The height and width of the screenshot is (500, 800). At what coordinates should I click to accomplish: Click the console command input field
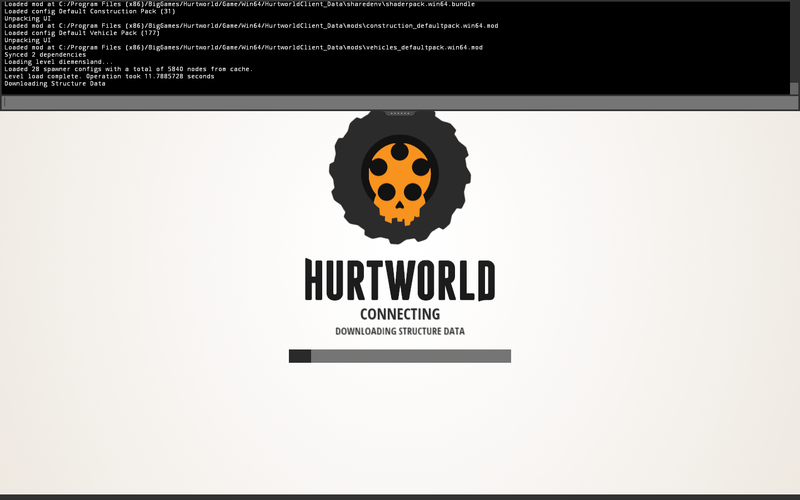point(399,103)
